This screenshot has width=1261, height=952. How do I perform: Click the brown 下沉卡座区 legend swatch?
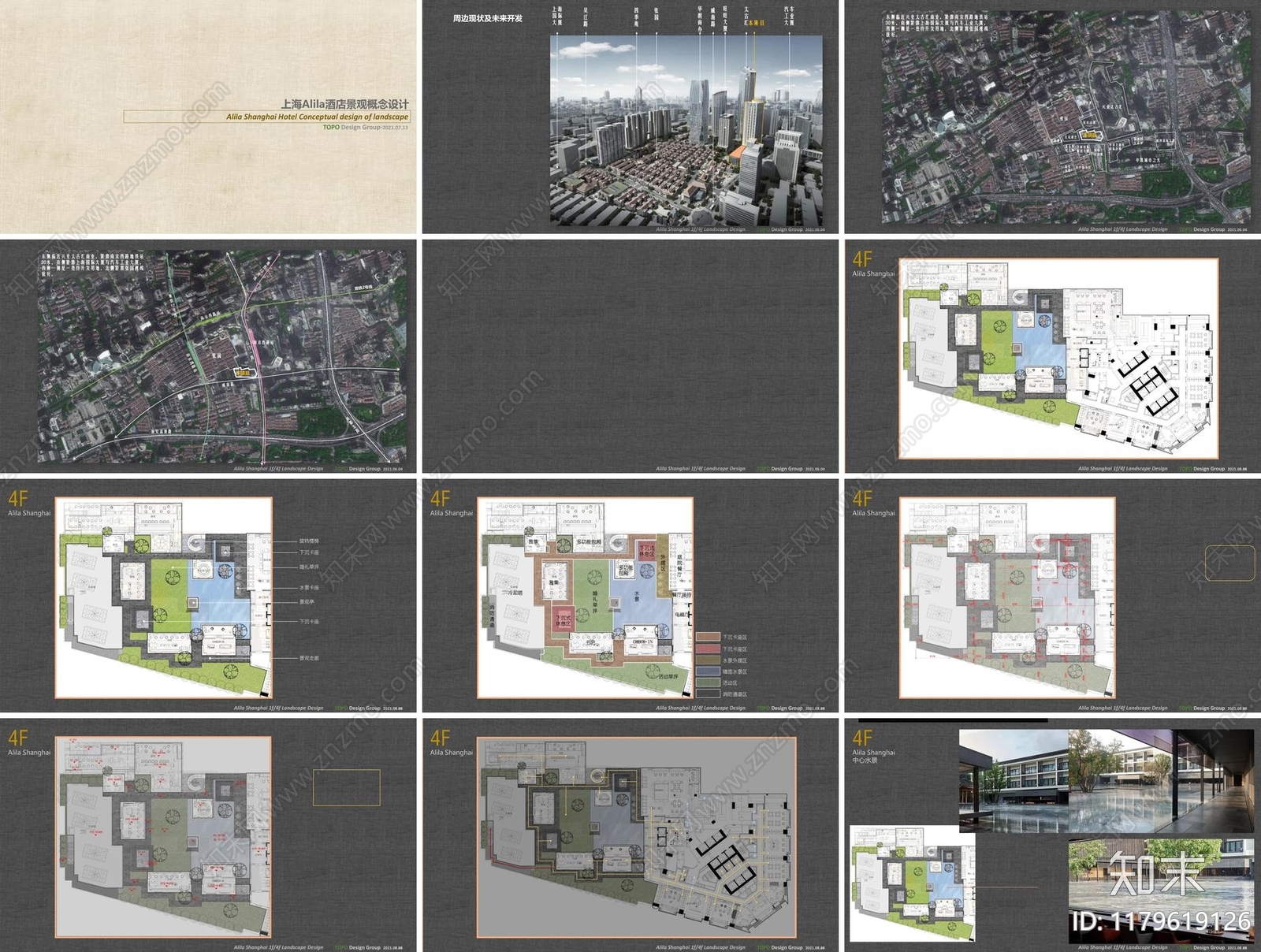(x=708, y=637)
